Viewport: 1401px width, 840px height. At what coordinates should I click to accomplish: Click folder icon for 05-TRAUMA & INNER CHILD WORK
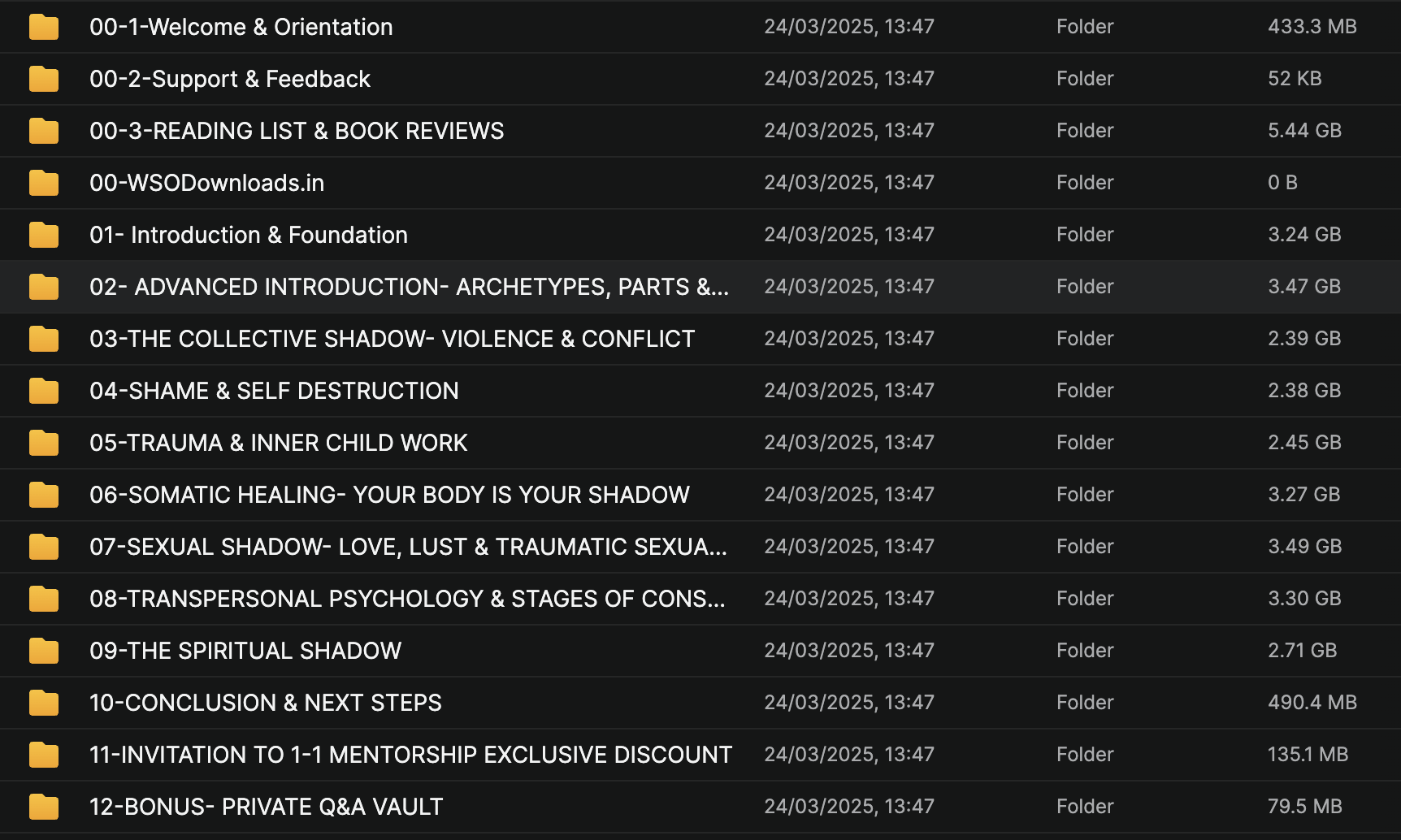point(44,443)
